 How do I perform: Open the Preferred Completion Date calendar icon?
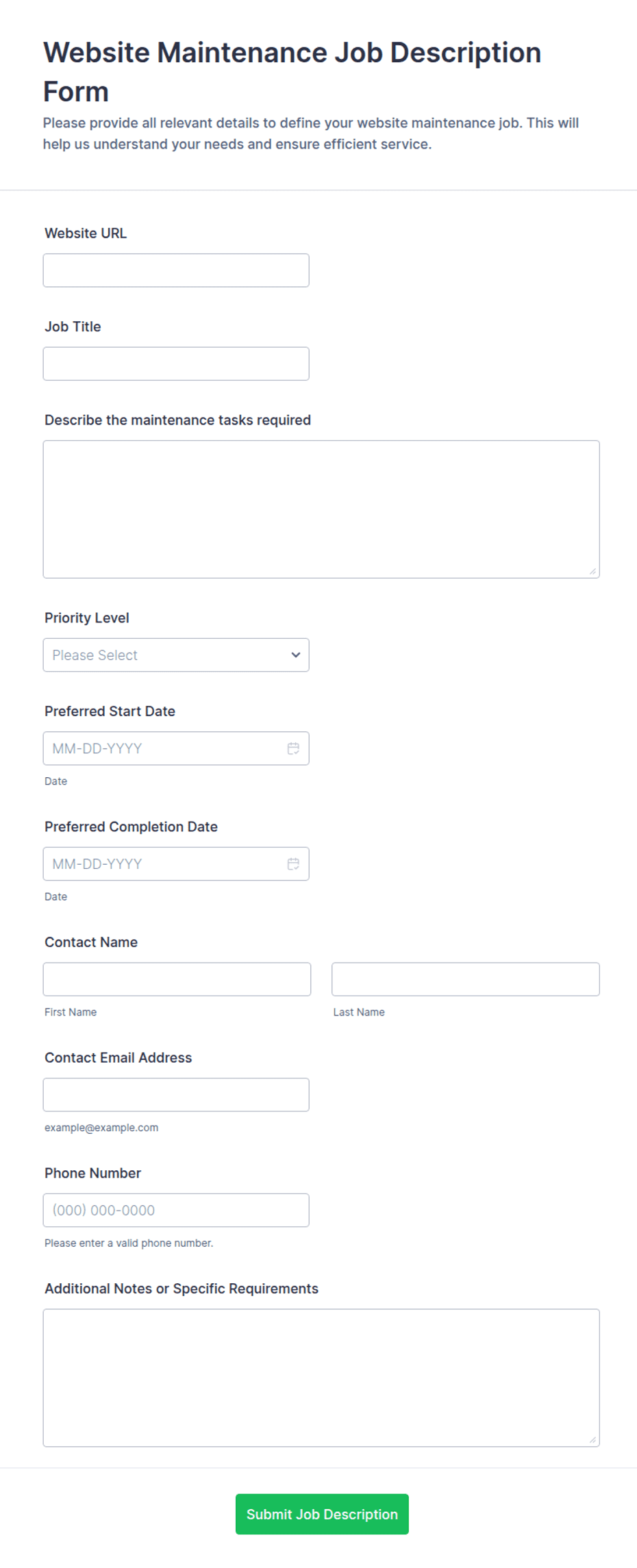click(x=293, y=864)
